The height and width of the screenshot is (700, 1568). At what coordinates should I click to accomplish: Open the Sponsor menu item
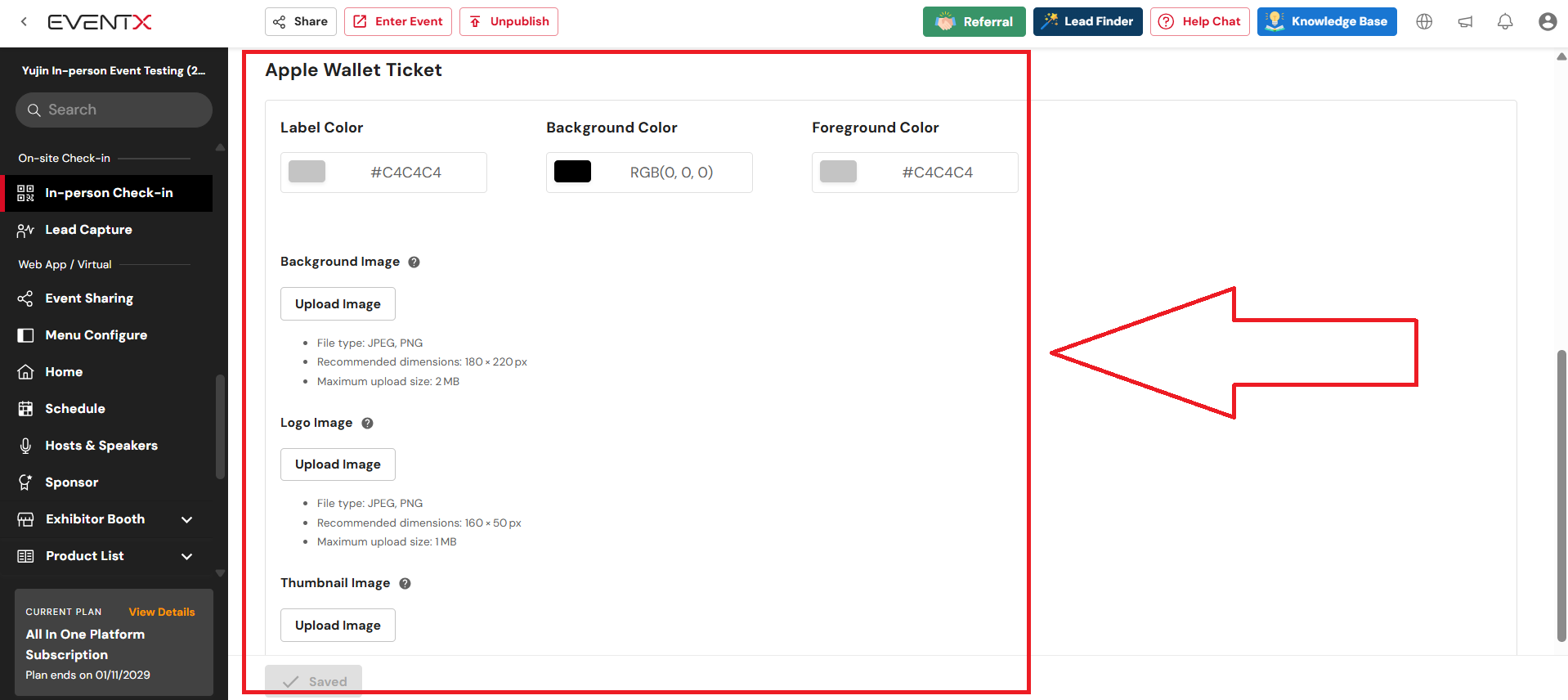(106, 482)
